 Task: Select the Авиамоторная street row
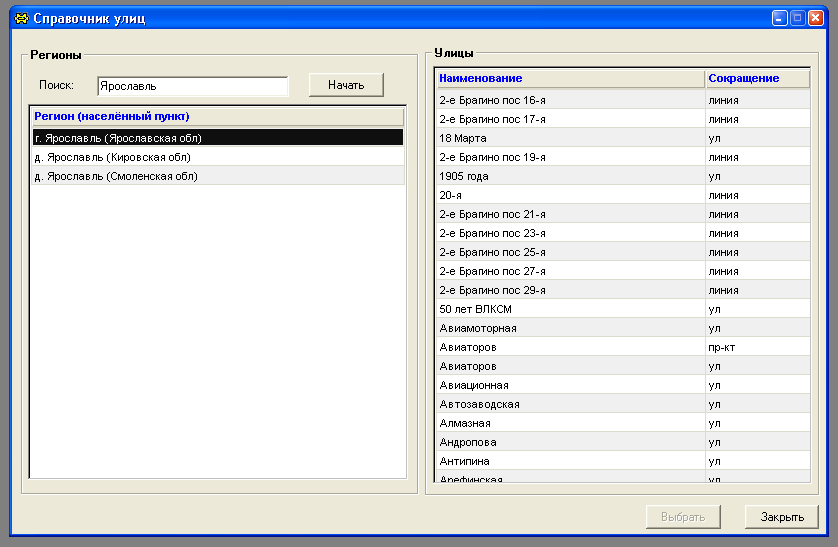(570, 328)
